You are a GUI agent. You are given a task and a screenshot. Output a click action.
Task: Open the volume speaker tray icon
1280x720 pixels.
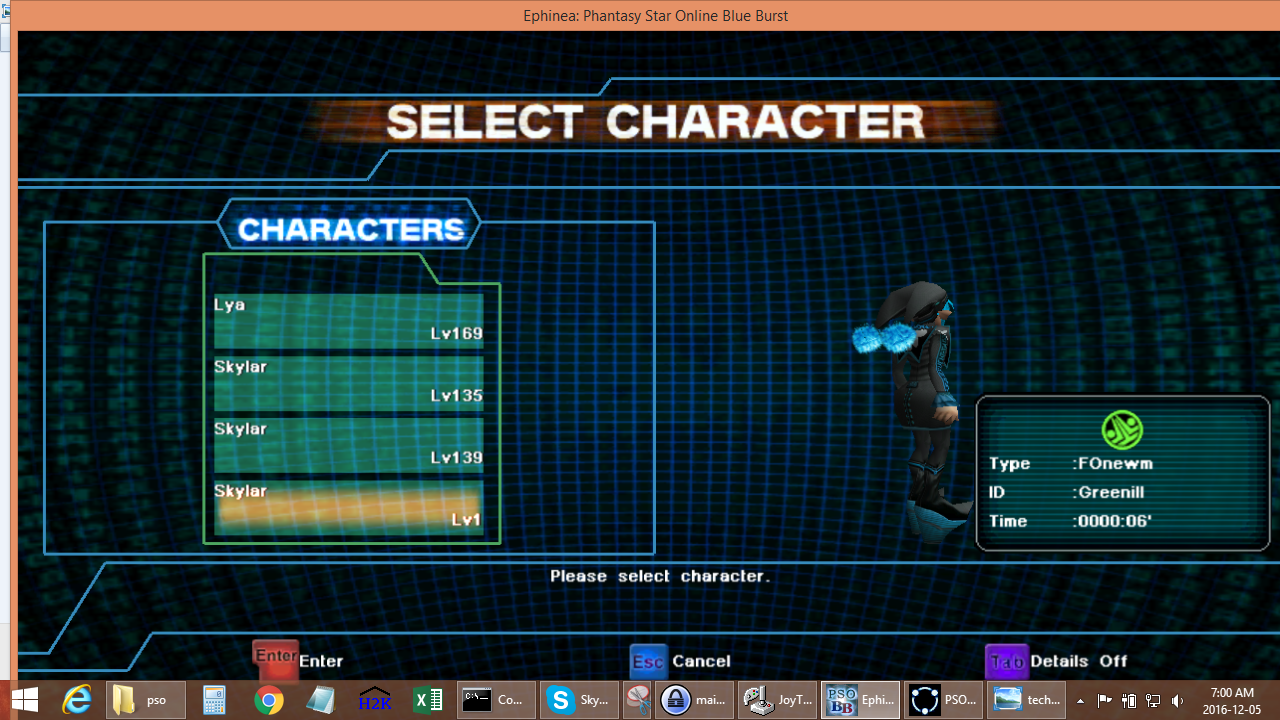pos(1177,701)
